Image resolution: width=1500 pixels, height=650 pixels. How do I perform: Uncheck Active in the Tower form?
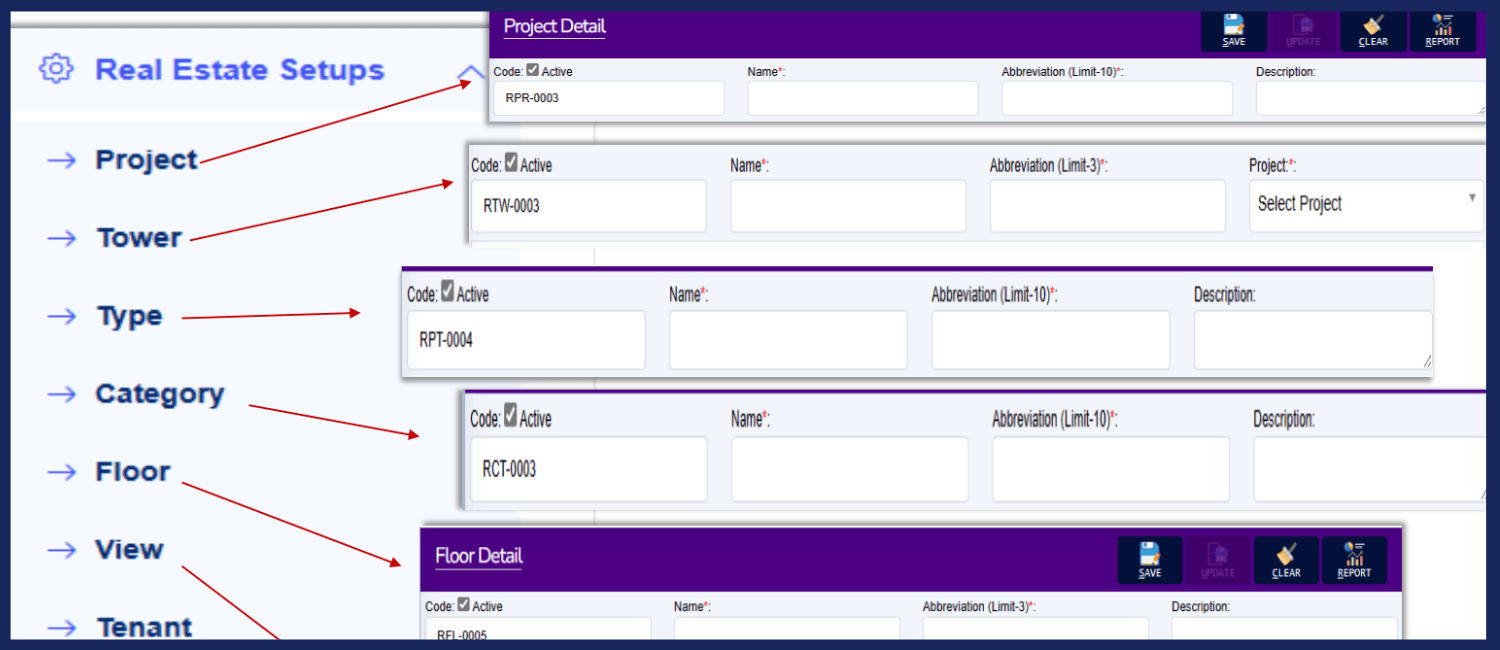513,164
